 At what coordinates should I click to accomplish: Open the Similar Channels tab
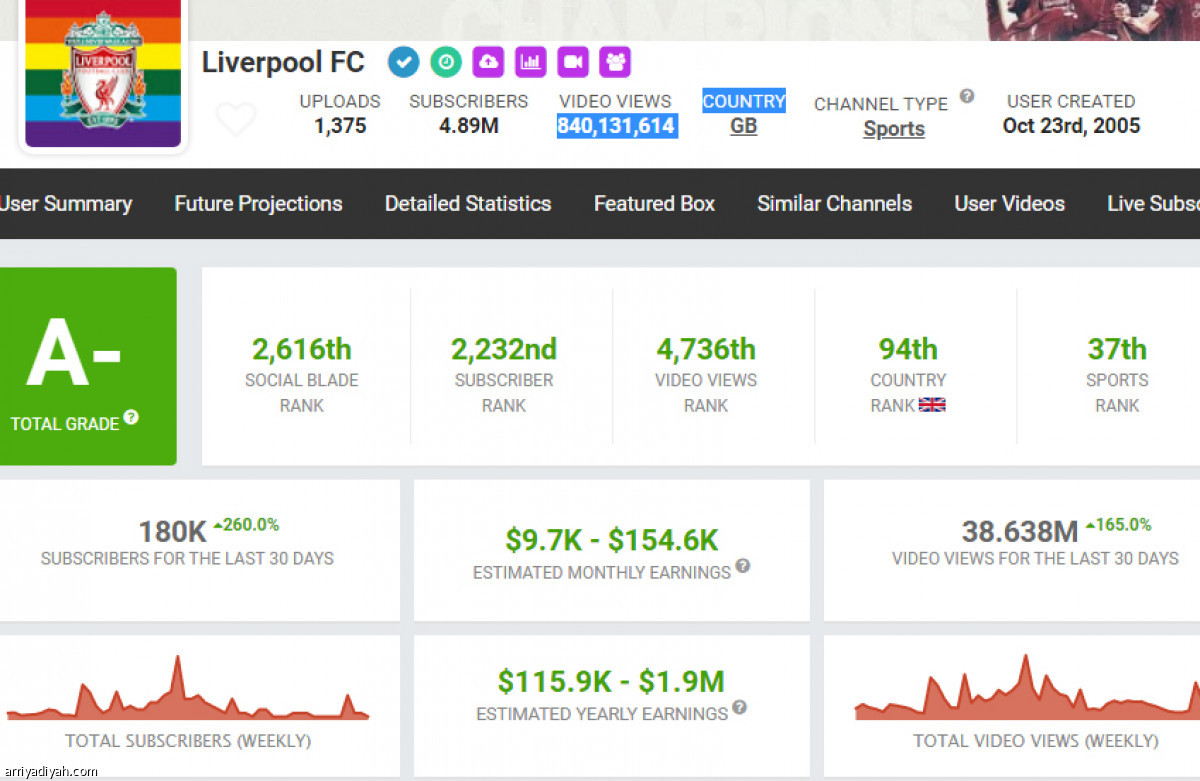(x=834, y=204)
